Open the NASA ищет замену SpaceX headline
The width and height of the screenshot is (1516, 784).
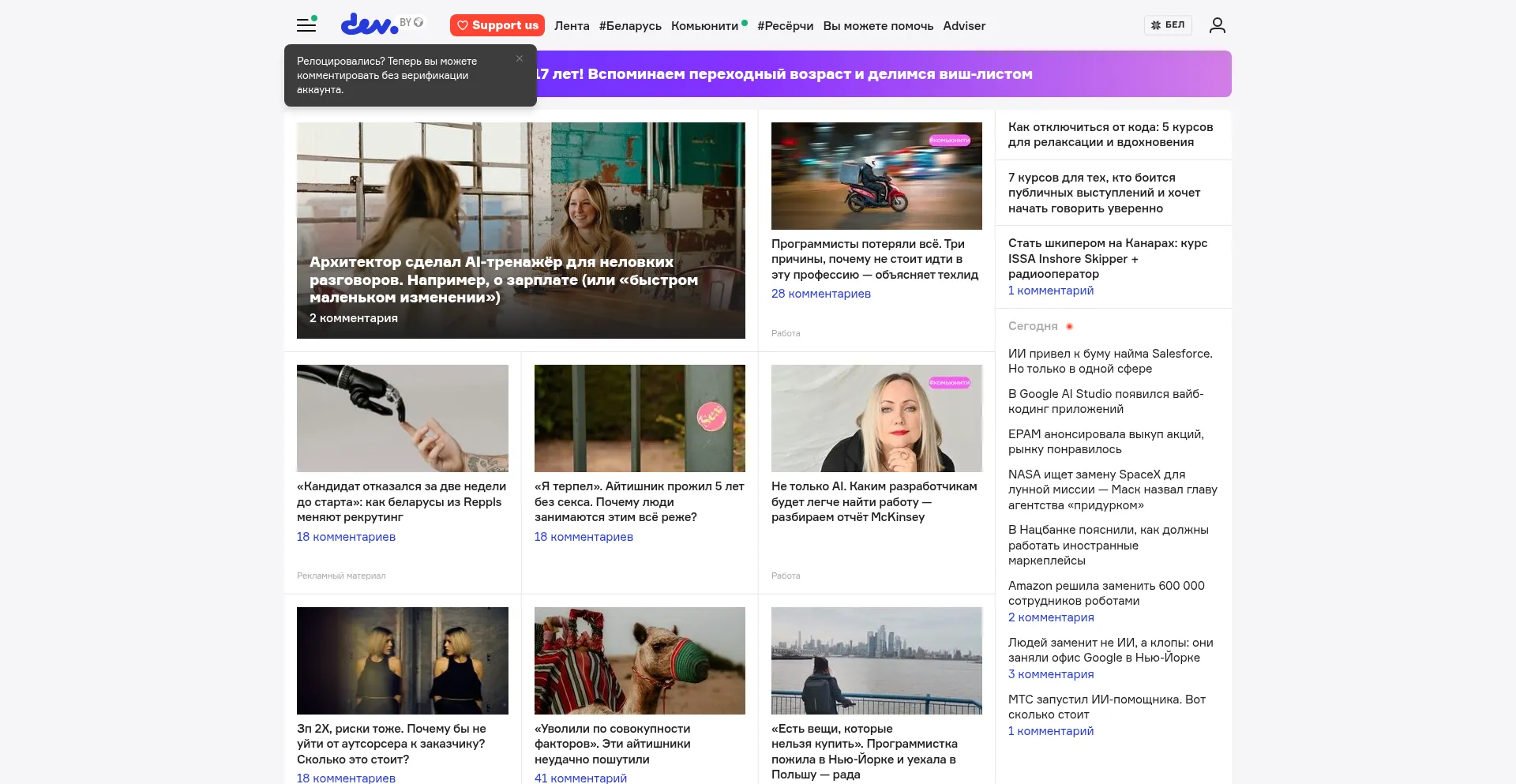pos(1112,490)
